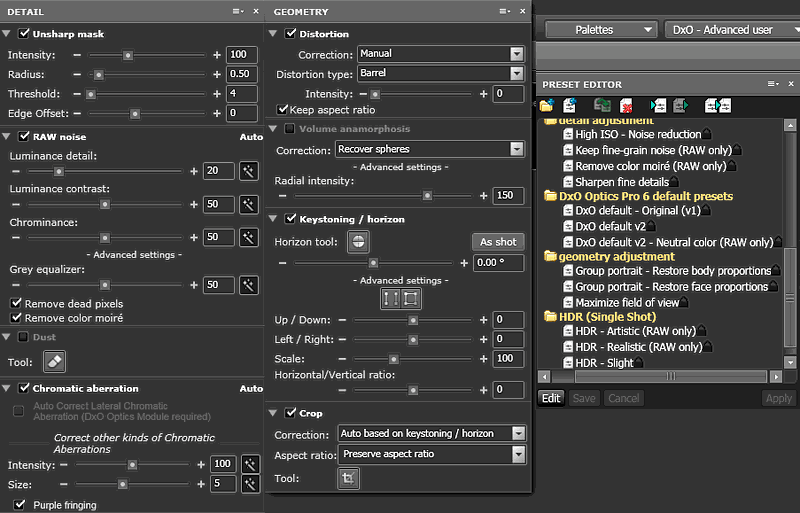Click the Luminance detail magic wand
Viewport: 800px width, 513px height.
coord(249,171)
